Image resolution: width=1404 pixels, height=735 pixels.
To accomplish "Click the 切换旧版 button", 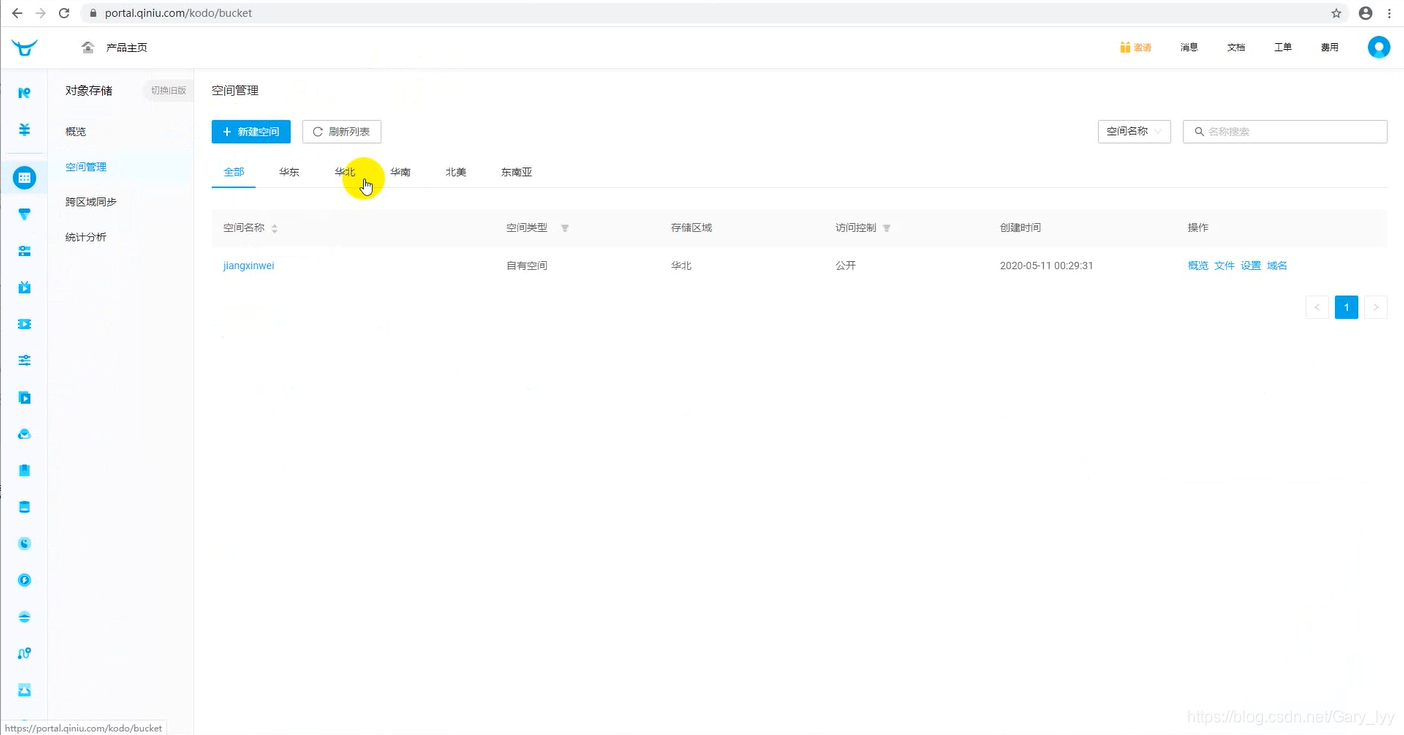I will 168,90.
